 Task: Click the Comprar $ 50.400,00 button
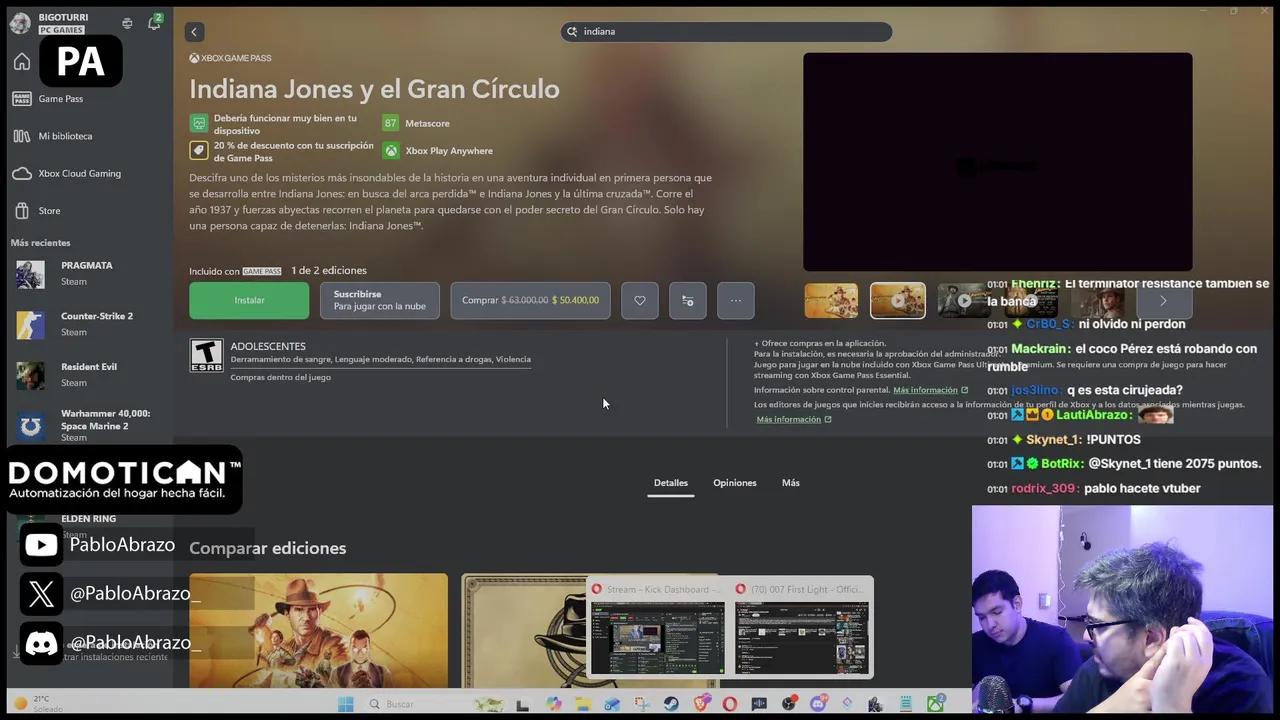530,300
